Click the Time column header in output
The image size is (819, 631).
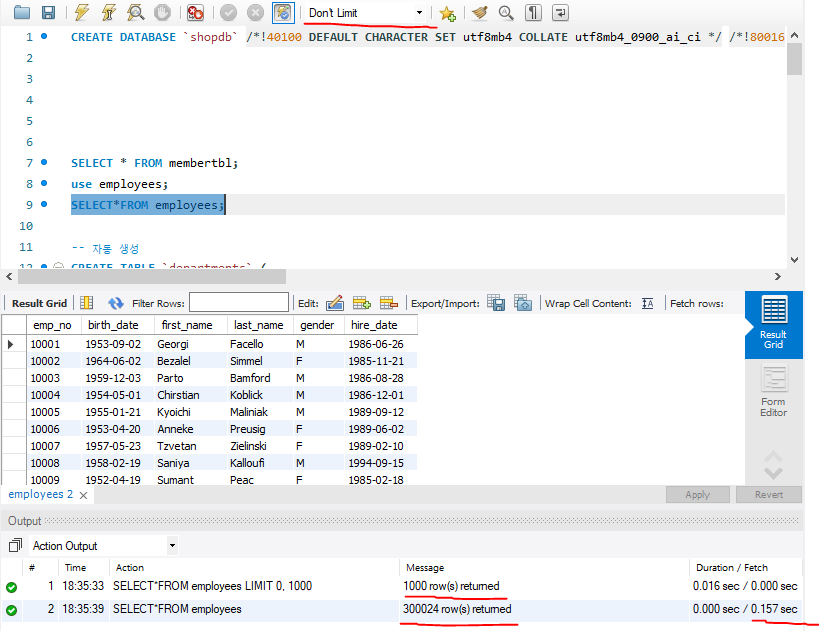click(75, 567)
